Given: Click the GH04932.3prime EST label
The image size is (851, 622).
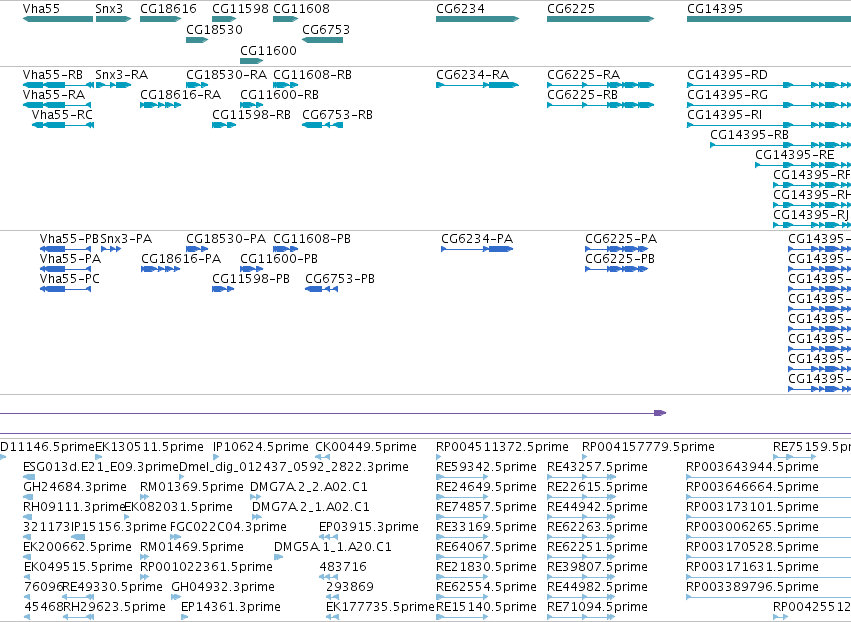Looking at the screenshot, I should tap(223, 588).
